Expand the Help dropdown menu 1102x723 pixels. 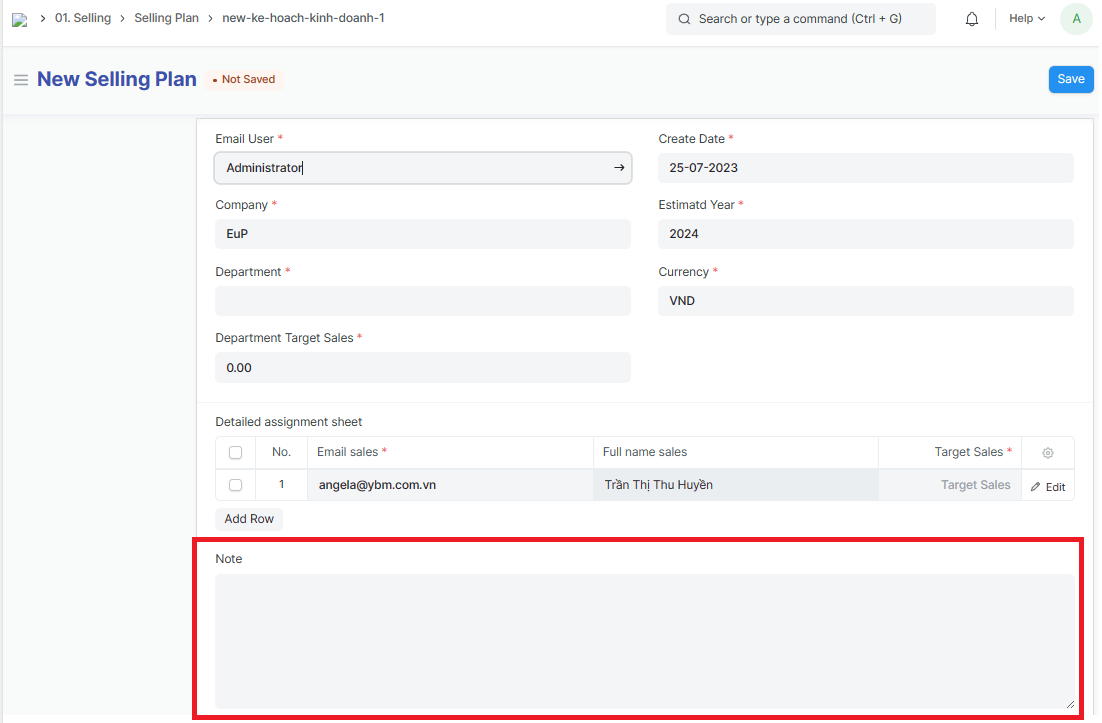click(1026, 19)
